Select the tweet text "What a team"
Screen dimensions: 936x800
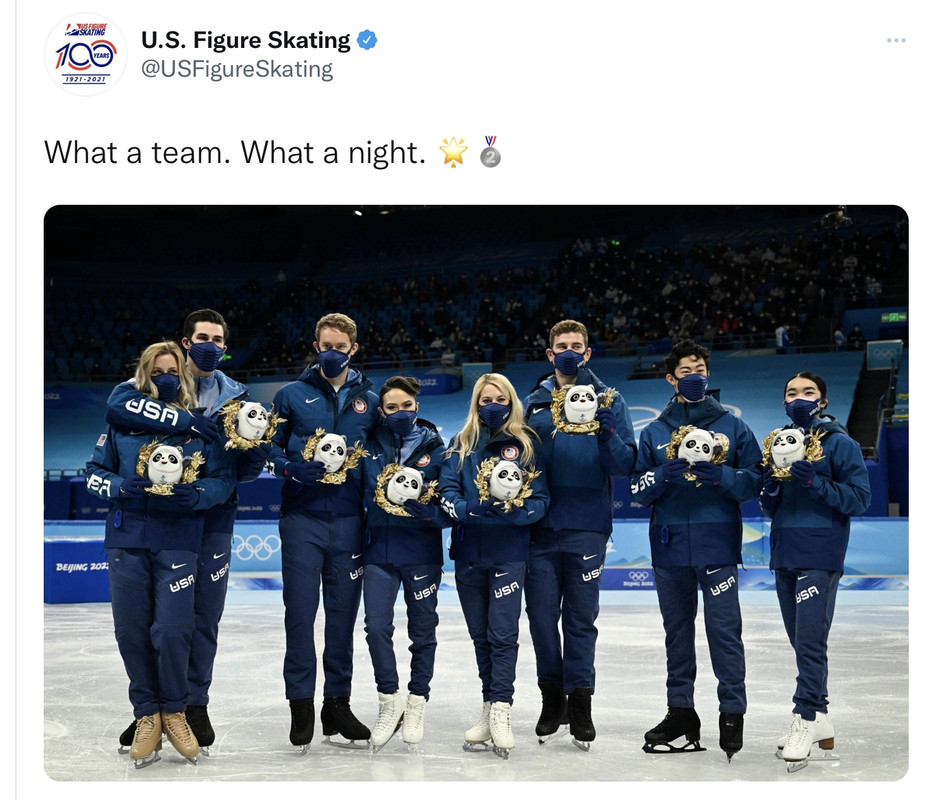click(134, 152)
